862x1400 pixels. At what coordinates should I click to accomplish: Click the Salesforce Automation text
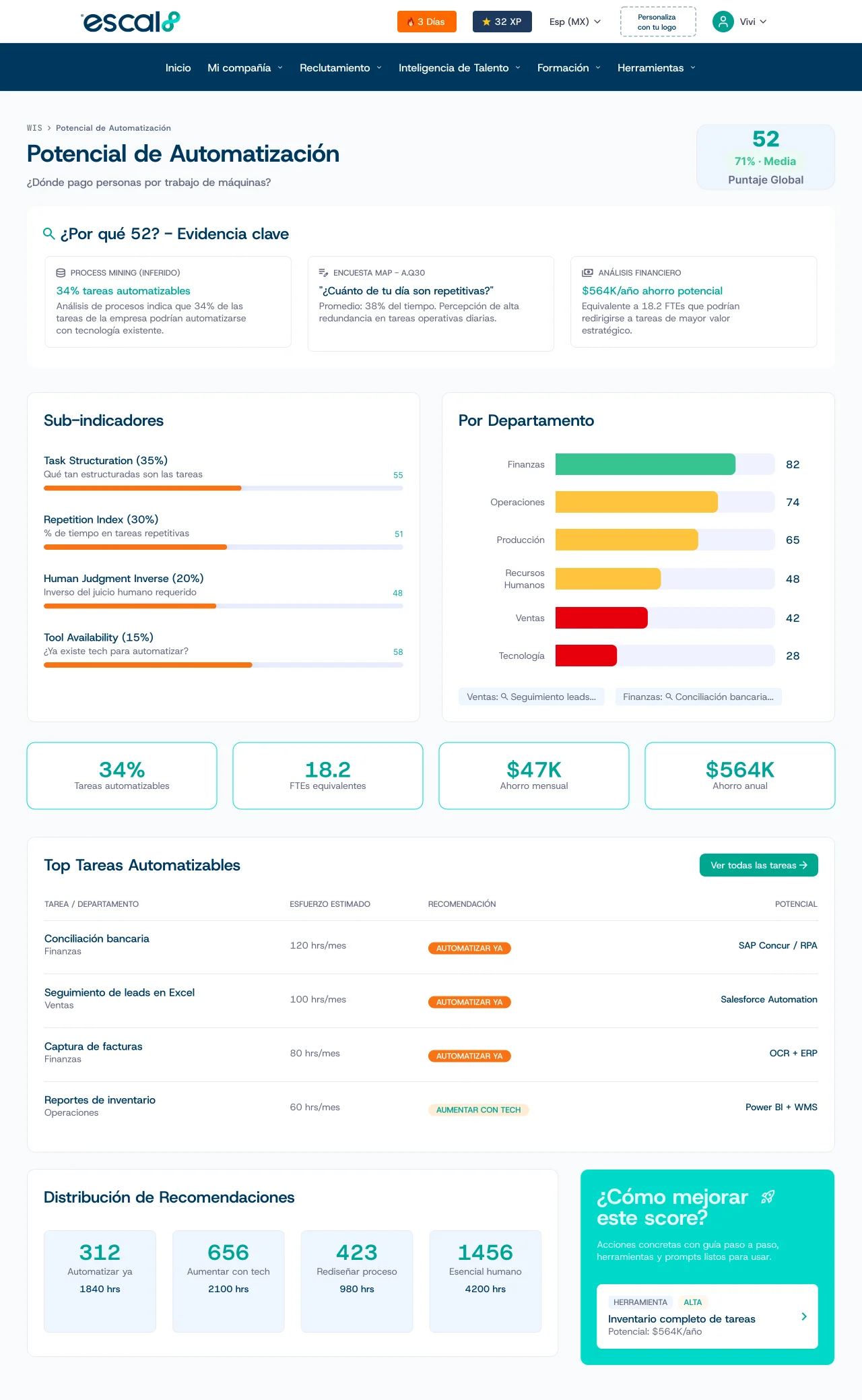point(769,999)
